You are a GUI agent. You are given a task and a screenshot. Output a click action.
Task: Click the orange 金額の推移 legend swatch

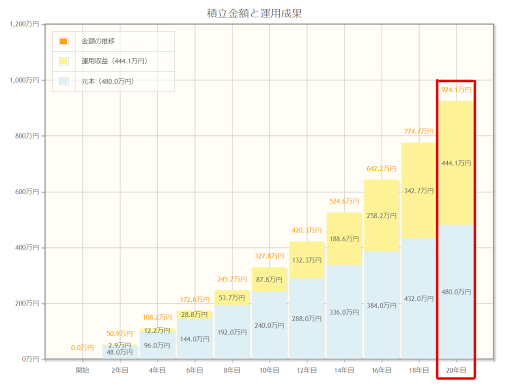[63, 41]
